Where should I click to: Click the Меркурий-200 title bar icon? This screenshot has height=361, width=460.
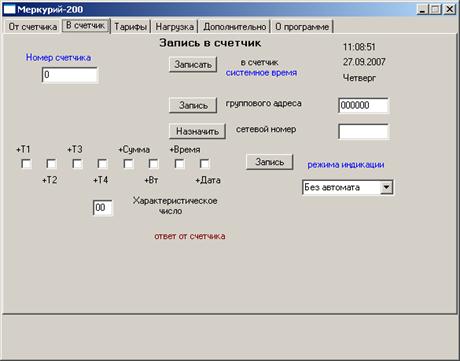coord(9,9)
